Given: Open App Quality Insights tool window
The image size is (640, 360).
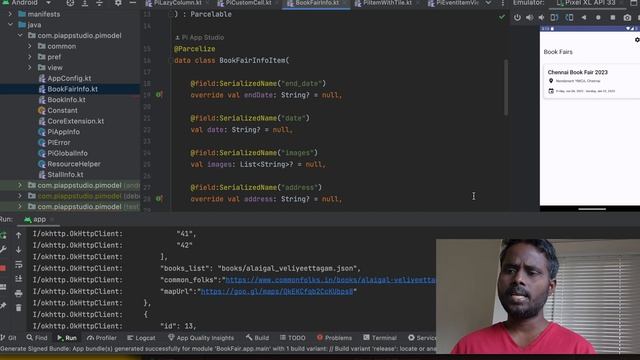Looking at the screenshot, I should click(x=201, y=338).
